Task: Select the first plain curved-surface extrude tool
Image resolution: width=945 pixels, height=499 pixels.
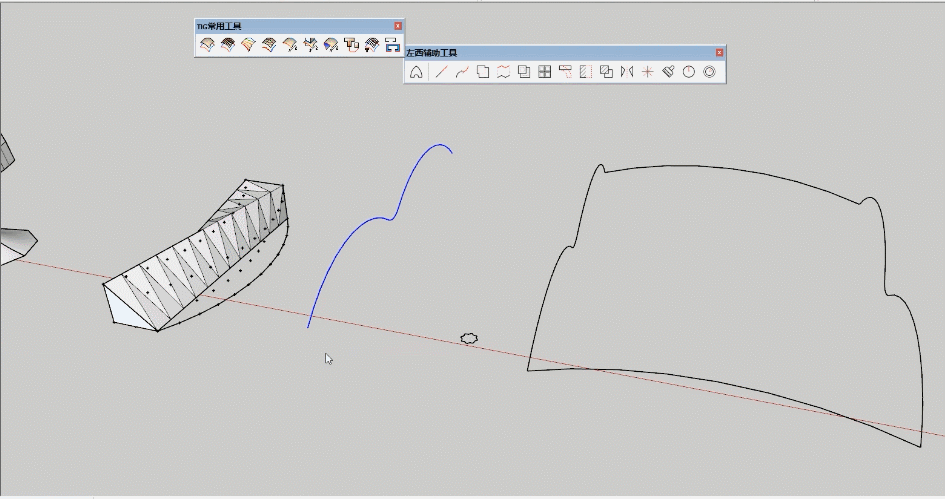Action: [x=207, y=45]
